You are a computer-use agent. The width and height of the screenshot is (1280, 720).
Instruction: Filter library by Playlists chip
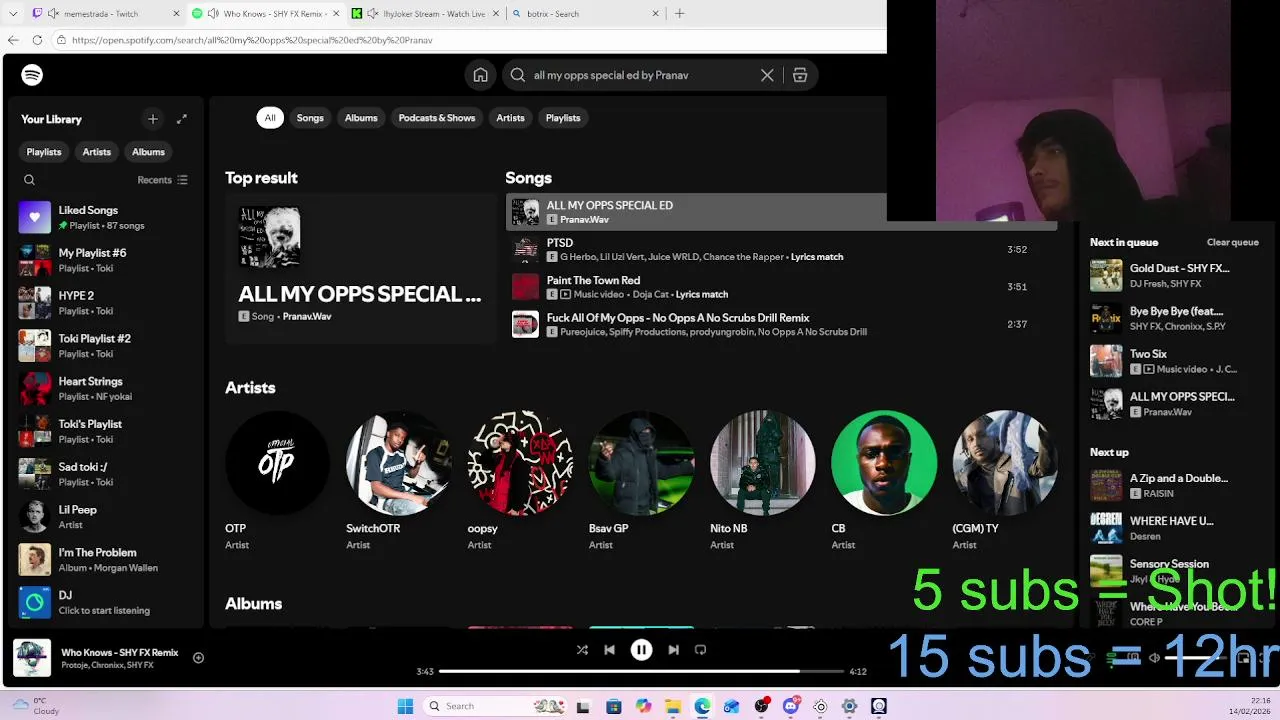coord(44,152)
